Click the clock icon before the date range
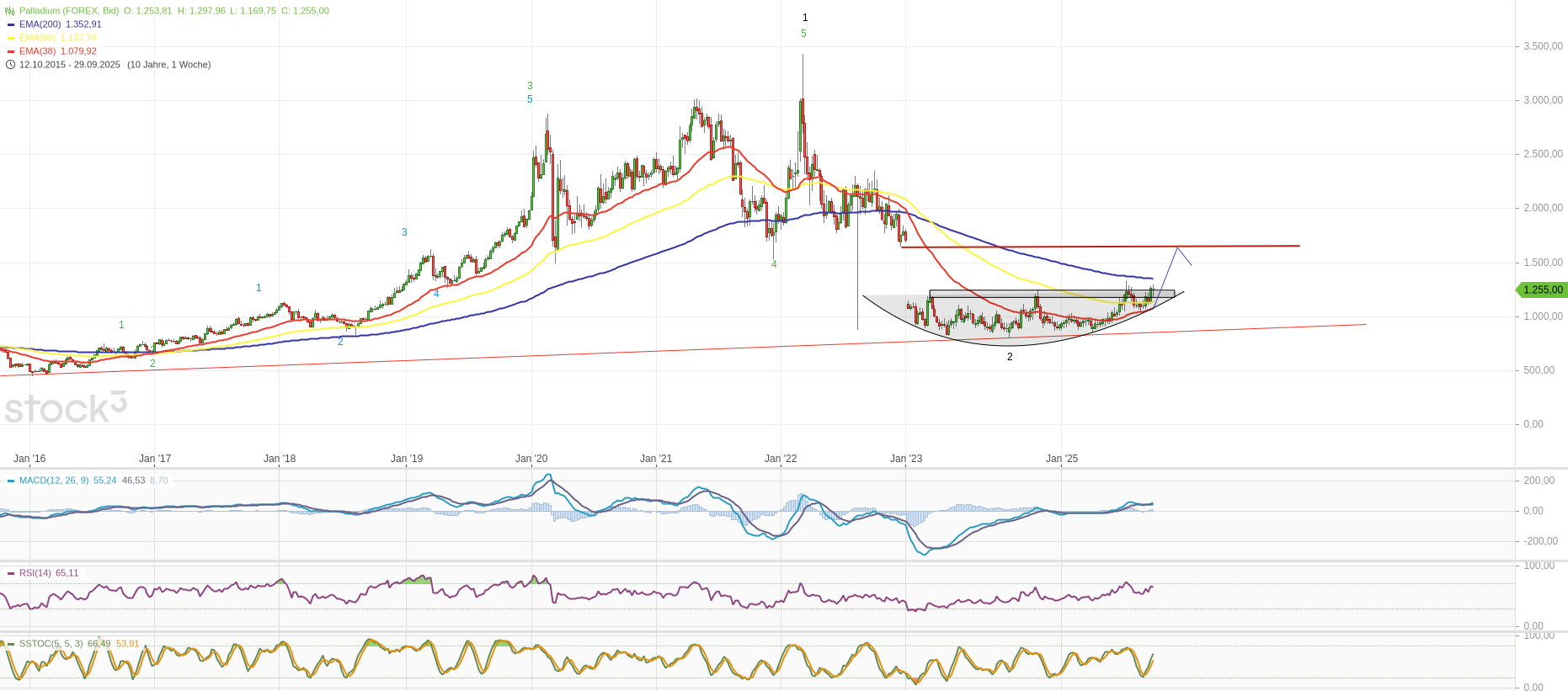Image resolution: width=1568 pixels, height=691 pixels. tap(10, 65)
